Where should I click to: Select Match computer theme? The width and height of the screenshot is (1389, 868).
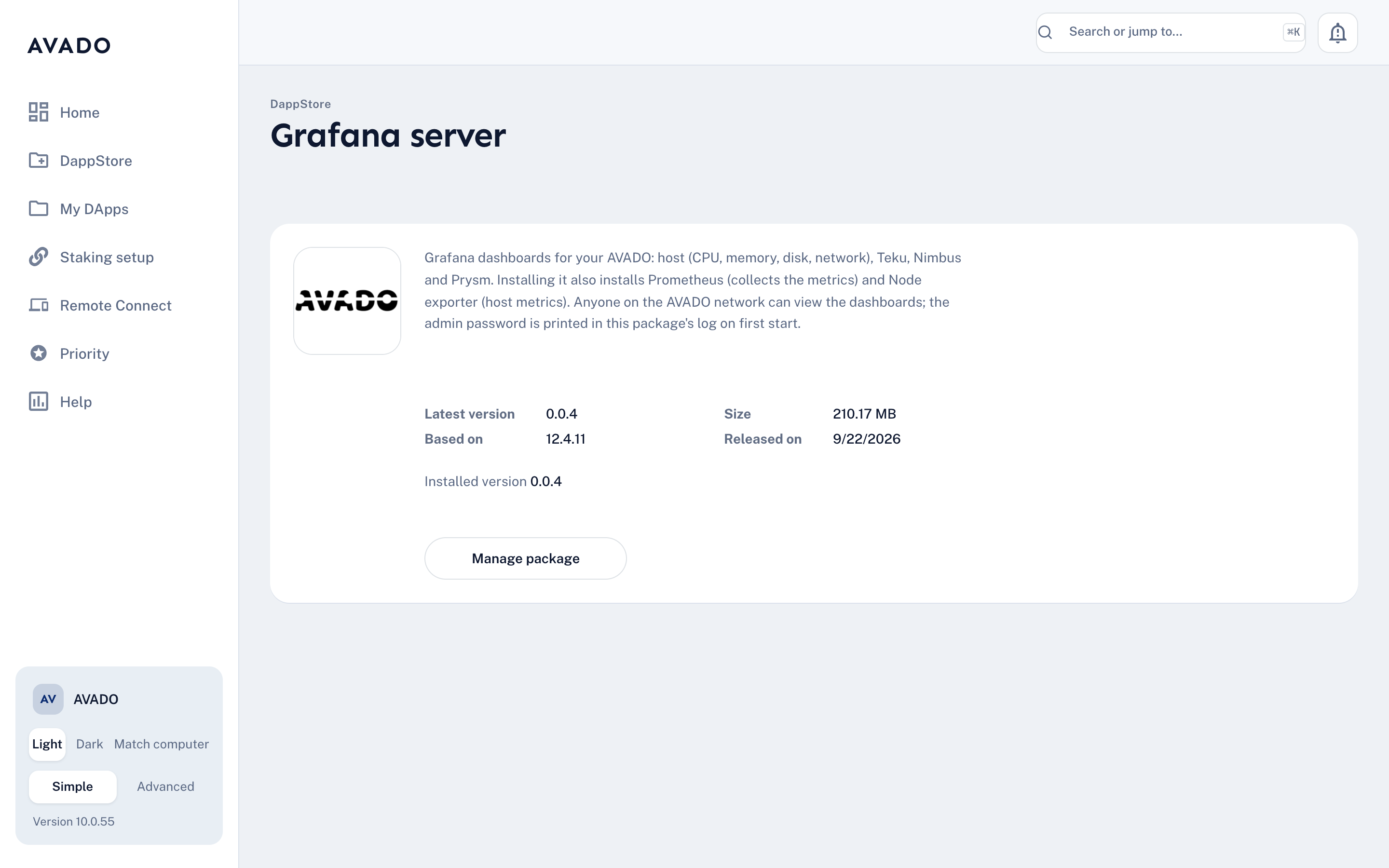point(161,744)
